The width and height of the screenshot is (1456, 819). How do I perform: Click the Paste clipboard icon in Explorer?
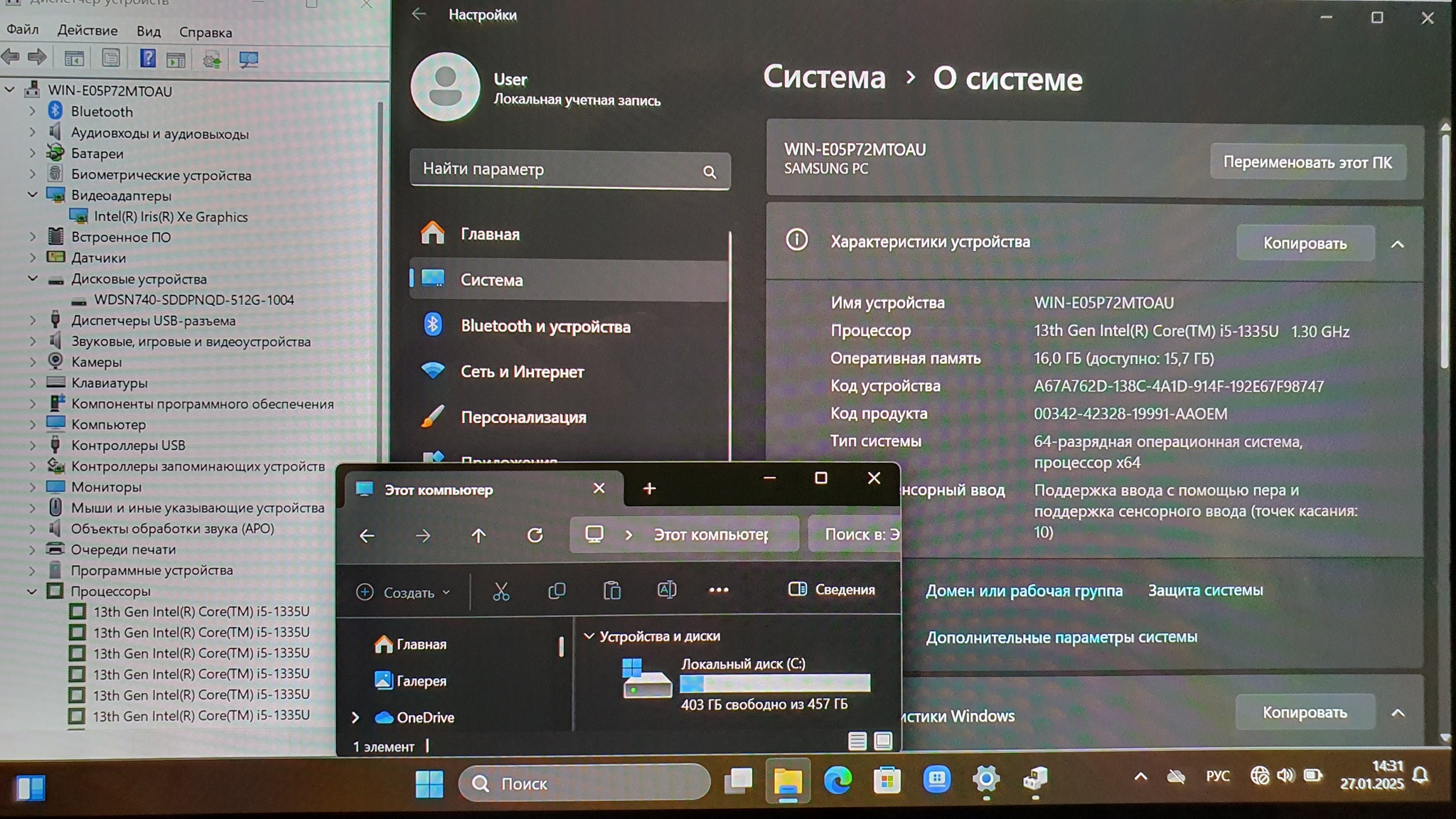tap(611, 591)
